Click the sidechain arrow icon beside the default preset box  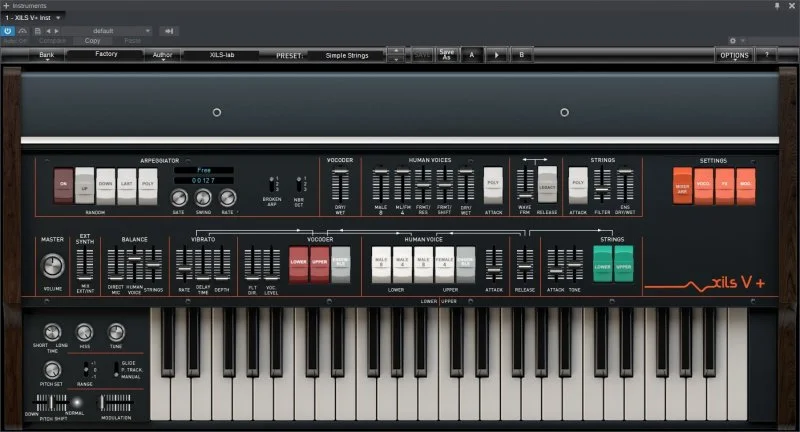point(169,31)
